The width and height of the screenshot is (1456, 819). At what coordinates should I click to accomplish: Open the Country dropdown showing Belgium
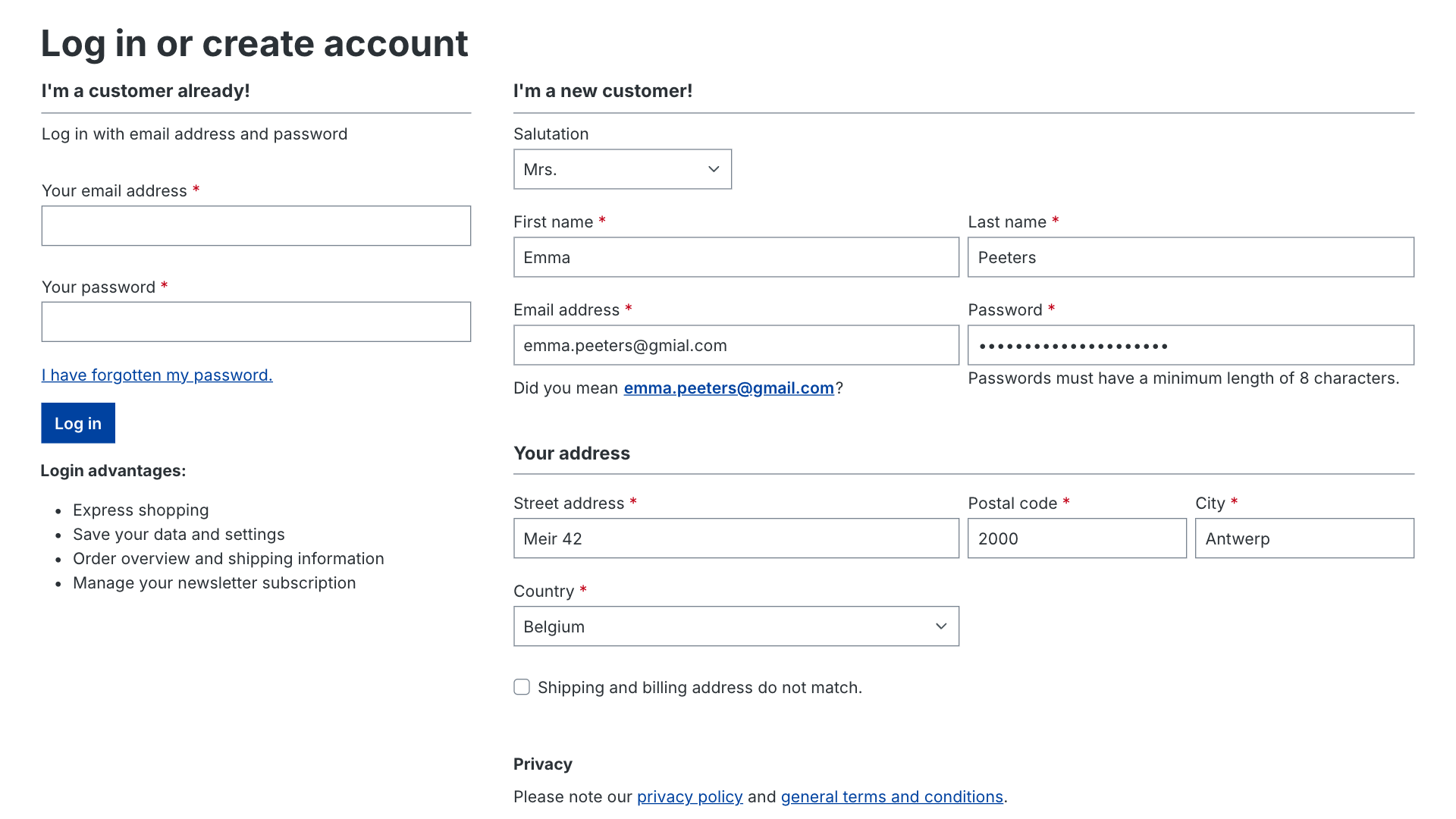tap(736, 626)
